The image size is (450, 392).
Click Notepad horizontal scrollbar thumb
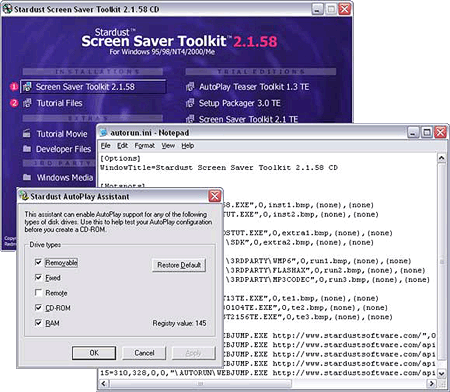(200, 383)
